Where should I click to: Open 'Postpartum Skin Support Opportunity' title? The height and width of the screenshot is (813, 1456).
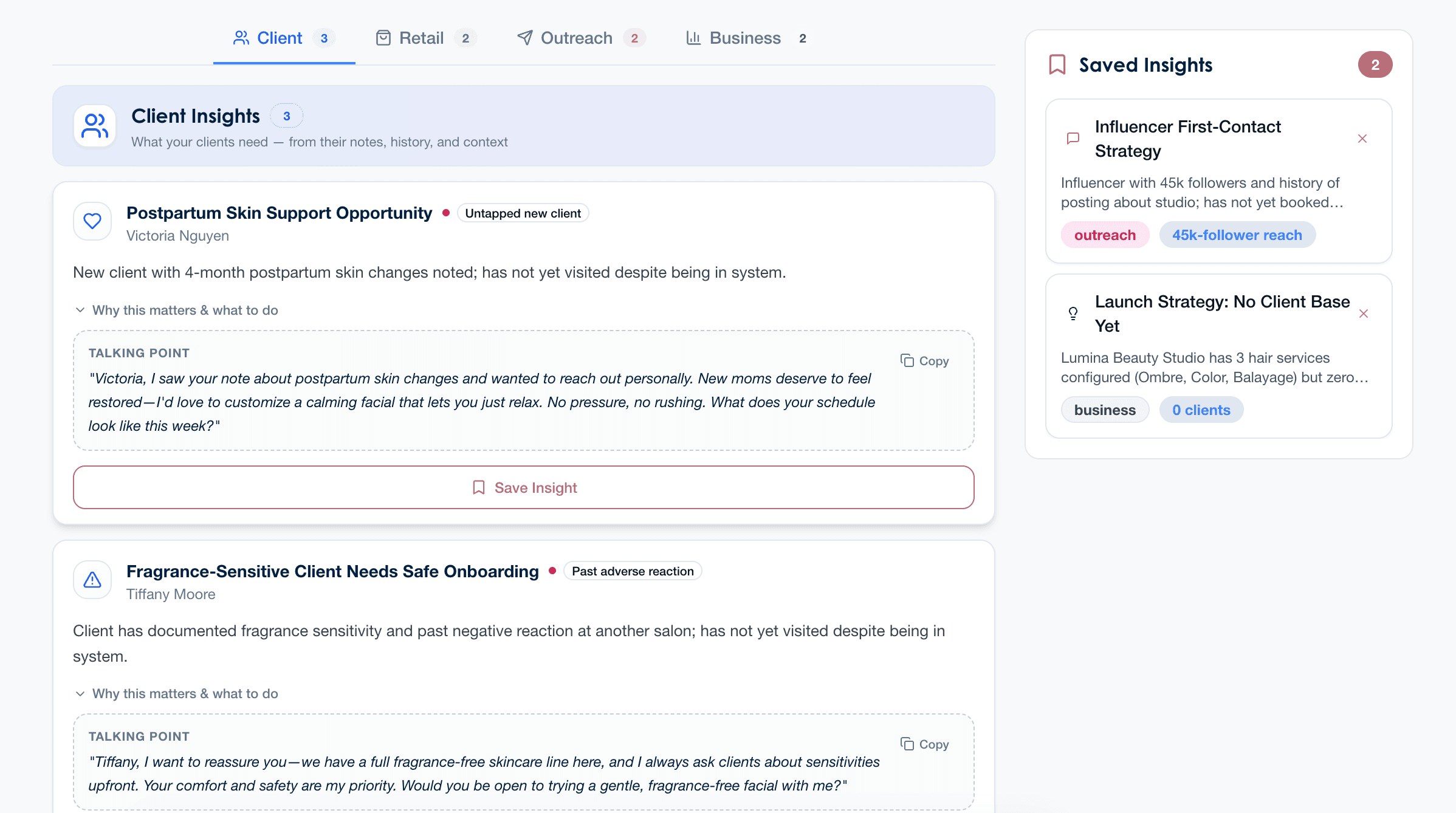coord(279,213)
